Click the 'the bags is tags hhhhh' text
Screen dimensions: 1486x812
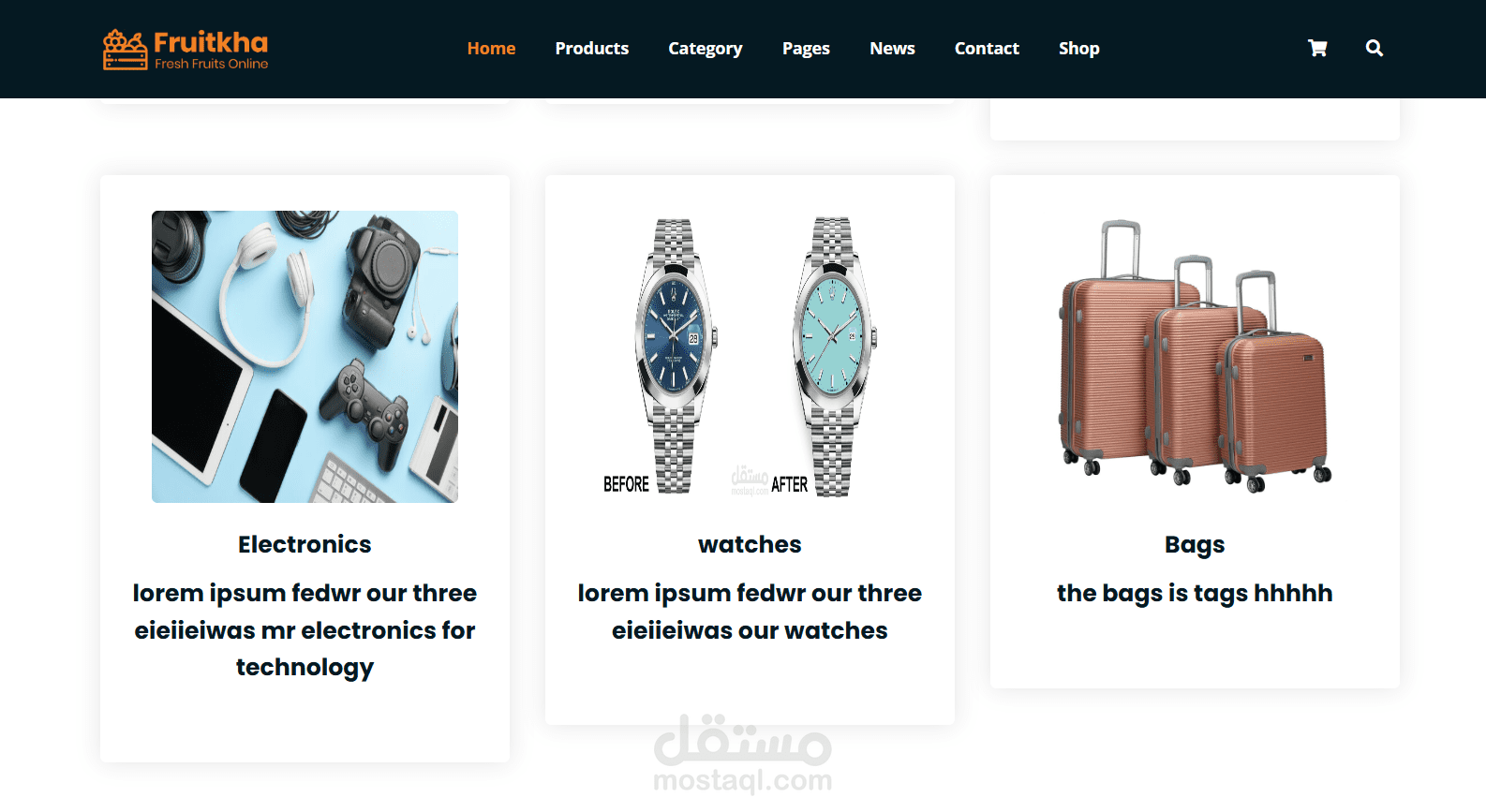1195,594
